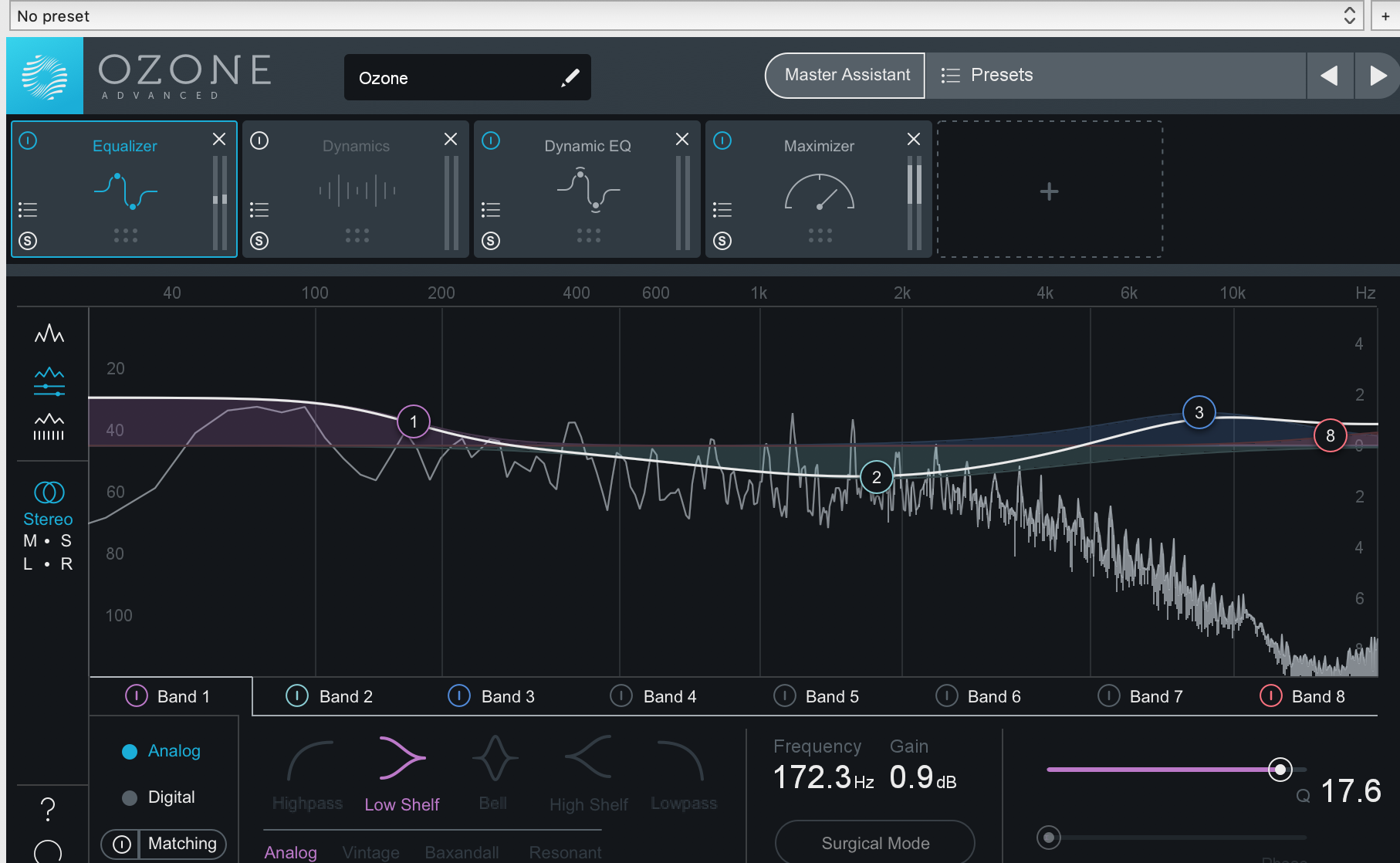The width and height of the screenshot is (1400, 863).
Task: Click the Stereo mode linked-circles icon
Action: point(49,492)
